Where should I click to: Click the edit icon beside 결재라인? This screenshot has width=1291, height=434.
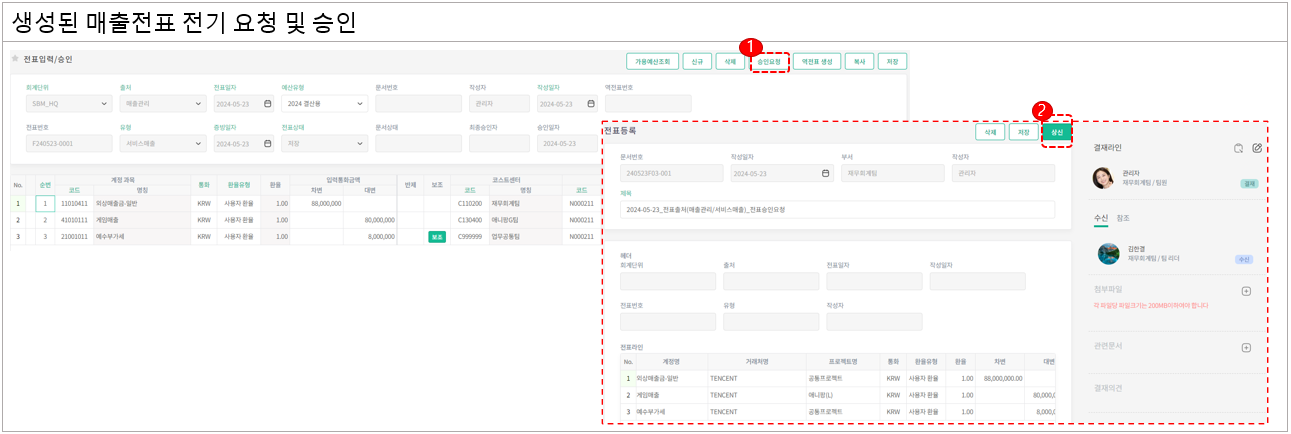[x=1257, y=148]
